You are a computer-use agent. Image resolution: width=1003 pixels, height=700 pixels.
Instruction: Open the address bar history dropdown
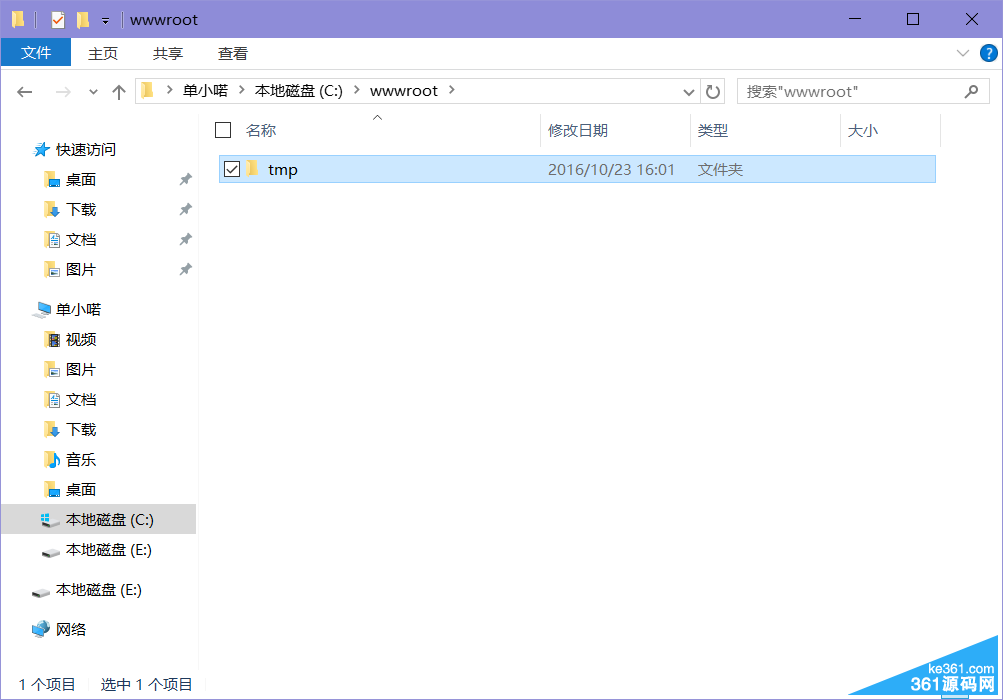689,92
